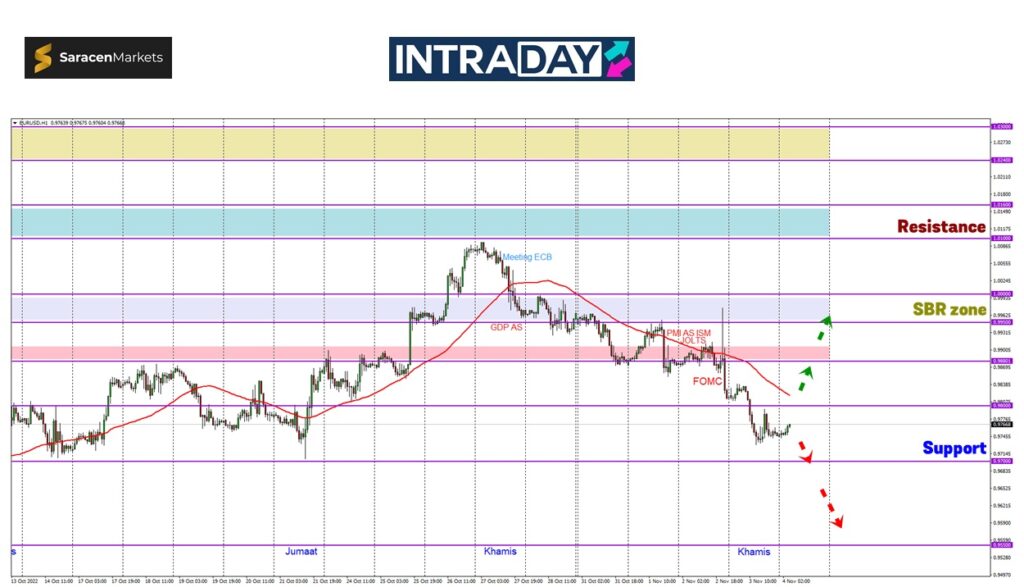The height and width of the screenshot is (587, 1024).
Task: Click the gold S emblem in Saracen logo
Action: coord(43,59)
